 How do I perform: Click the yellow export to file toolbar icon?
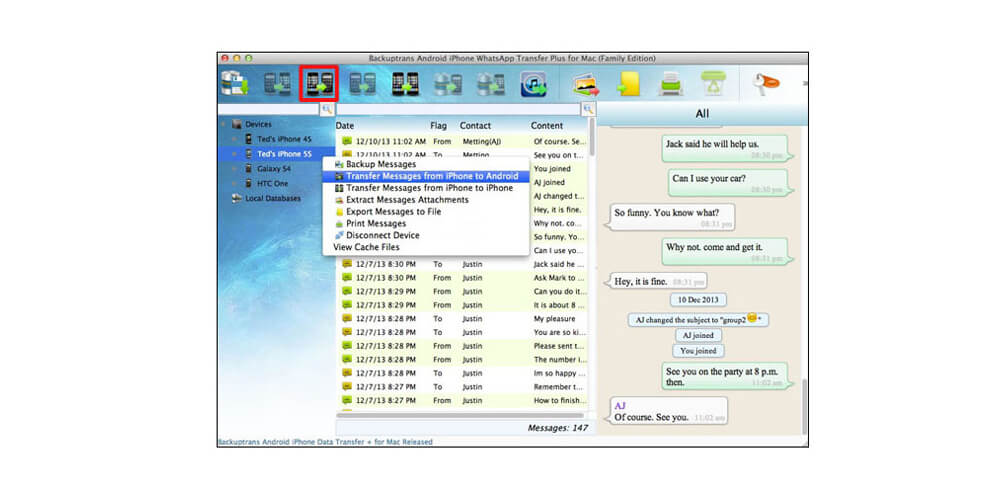point(628,84)
